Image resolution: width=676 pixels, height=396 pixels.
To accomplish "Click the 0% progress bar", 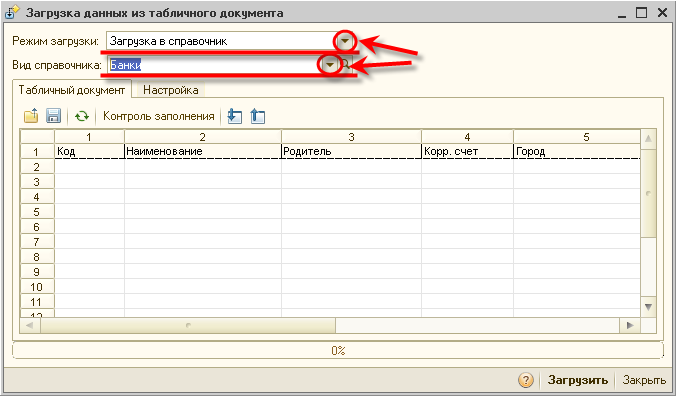I will click(338, 351).
